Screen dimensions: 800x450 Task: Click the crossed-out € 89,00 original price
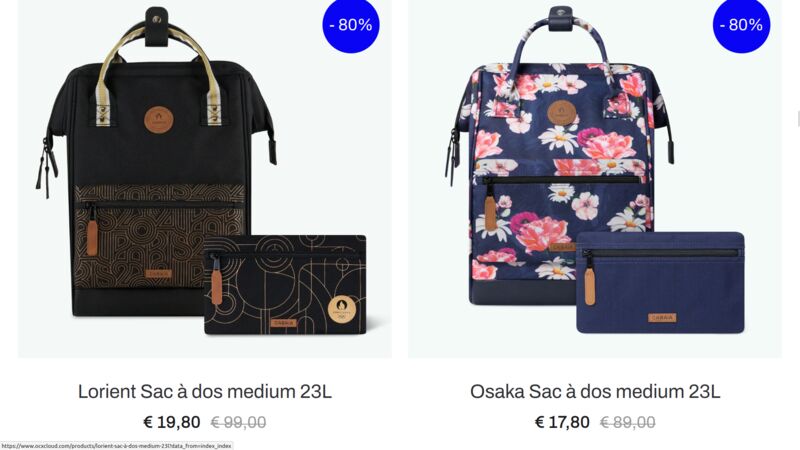click(x=628, y=422)
